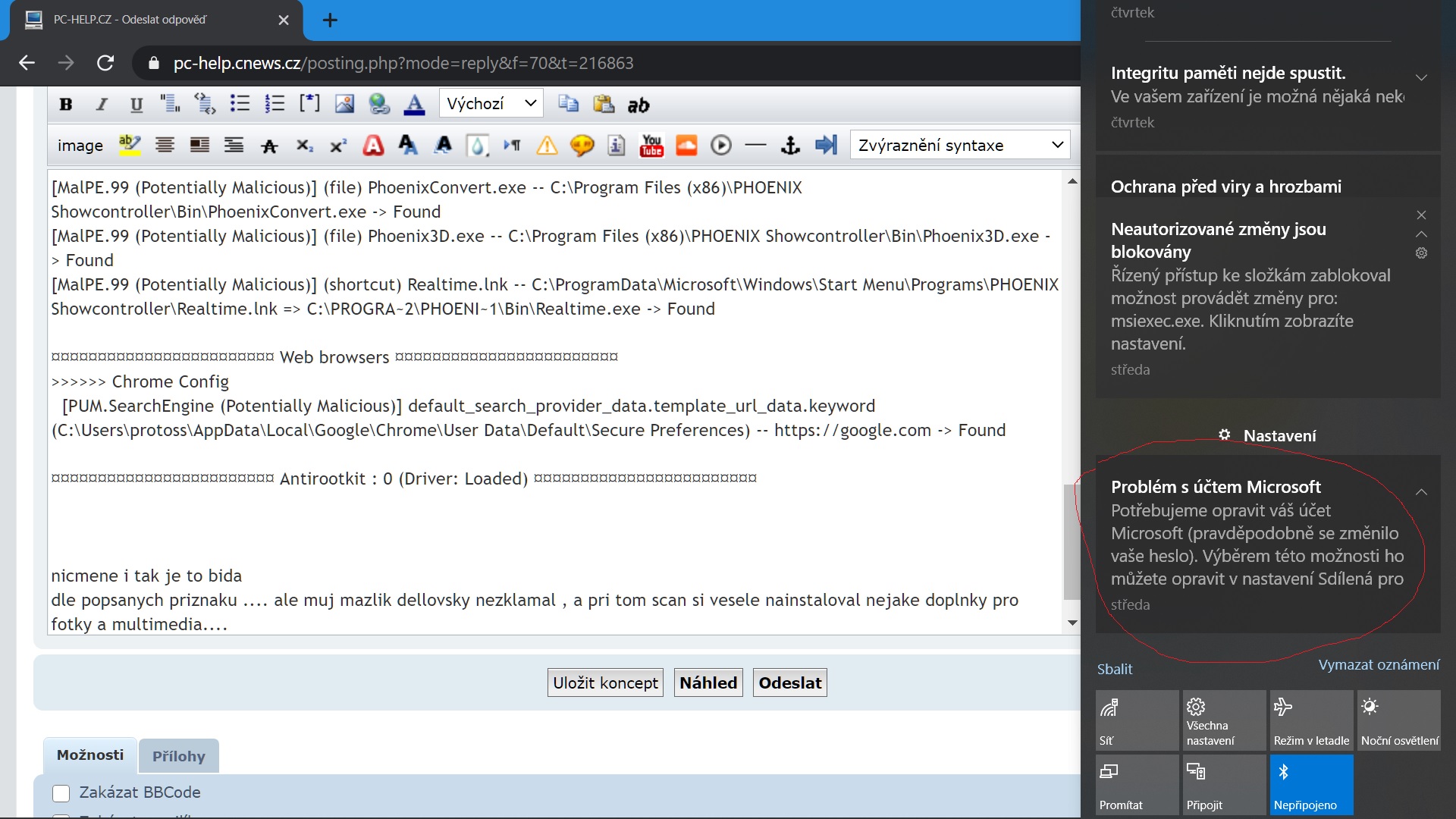This screenshot has height=819, width=1456.
Task: Switch to the Přílohy tab
Action: click(x=179, y=756)
